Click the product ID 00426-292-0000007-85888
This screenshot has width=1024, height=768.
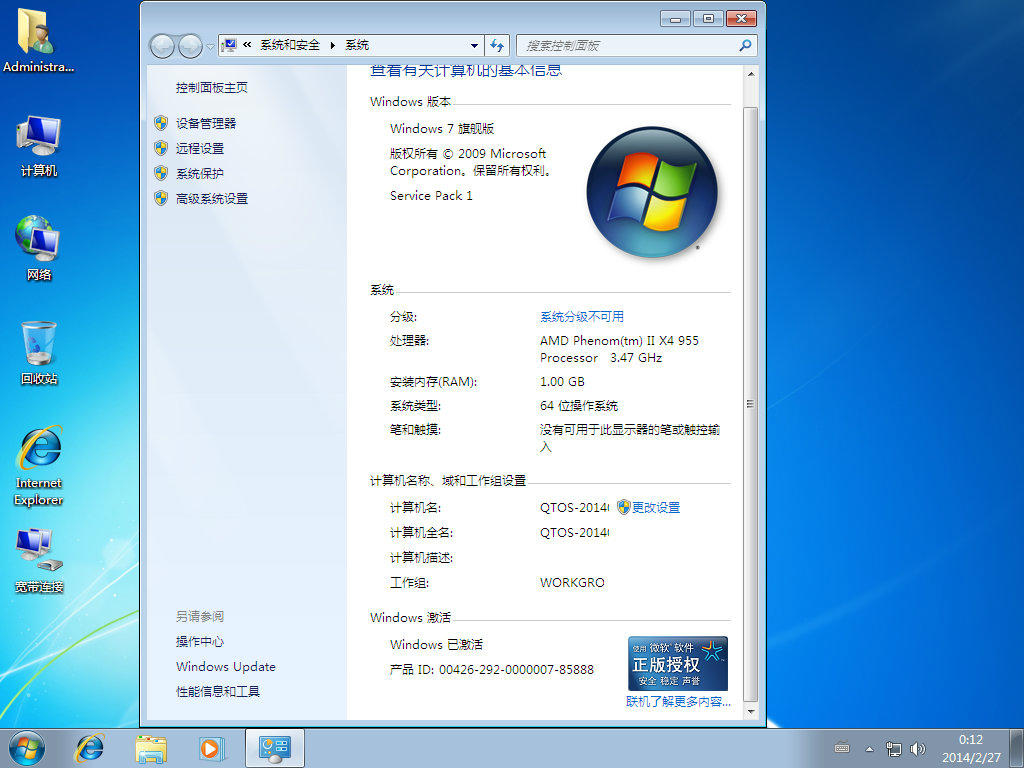point(517,669)
